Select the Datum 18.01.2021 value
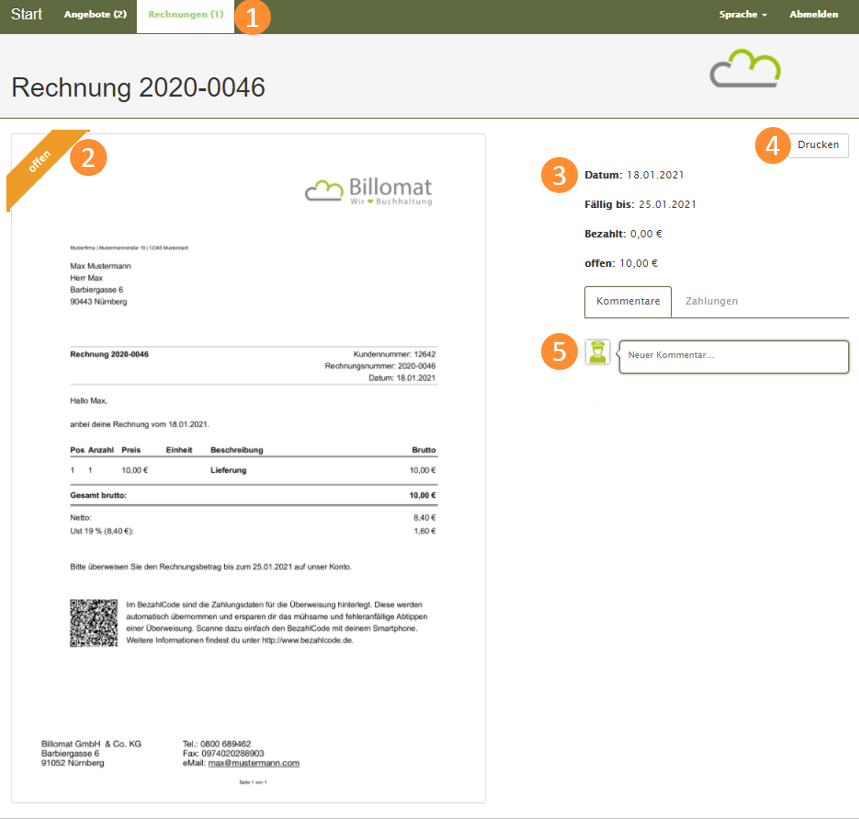Screen dimensions: 859x819 (x=655, y=175)
